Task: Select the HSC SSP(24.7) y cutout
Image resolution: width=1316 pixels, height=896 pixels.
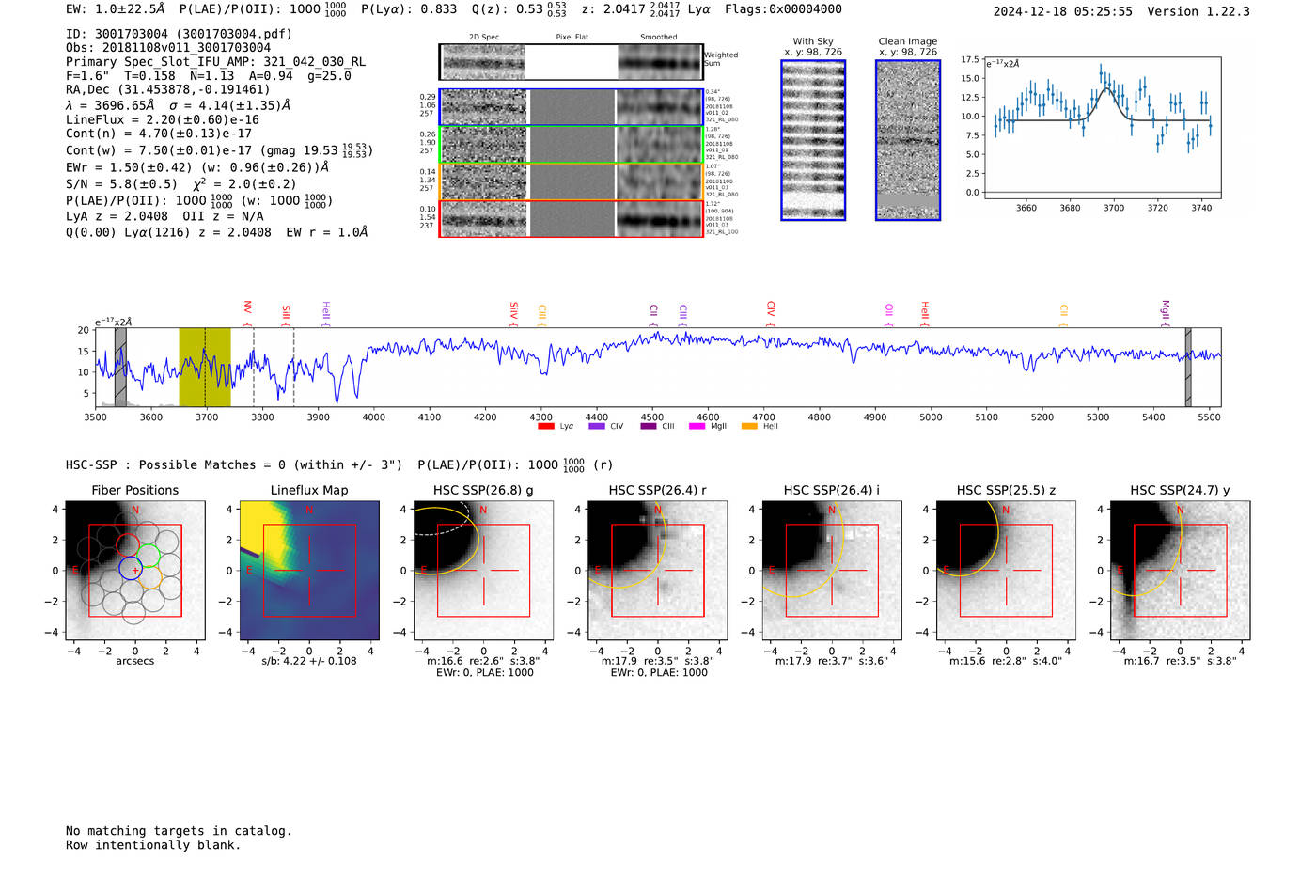Action: (x=1180, y=570)
